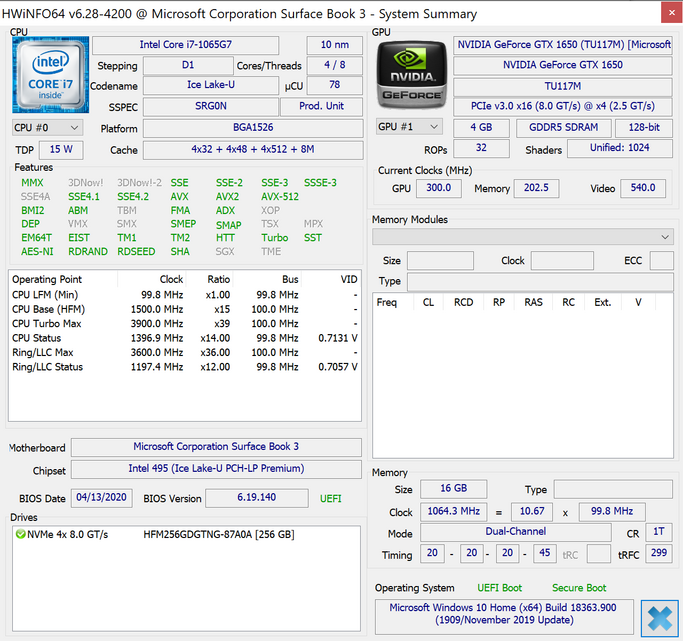Viewport: 683px width, 641px height.
Task: Open the GPU #1 selector dropdown
Action: 409,127
